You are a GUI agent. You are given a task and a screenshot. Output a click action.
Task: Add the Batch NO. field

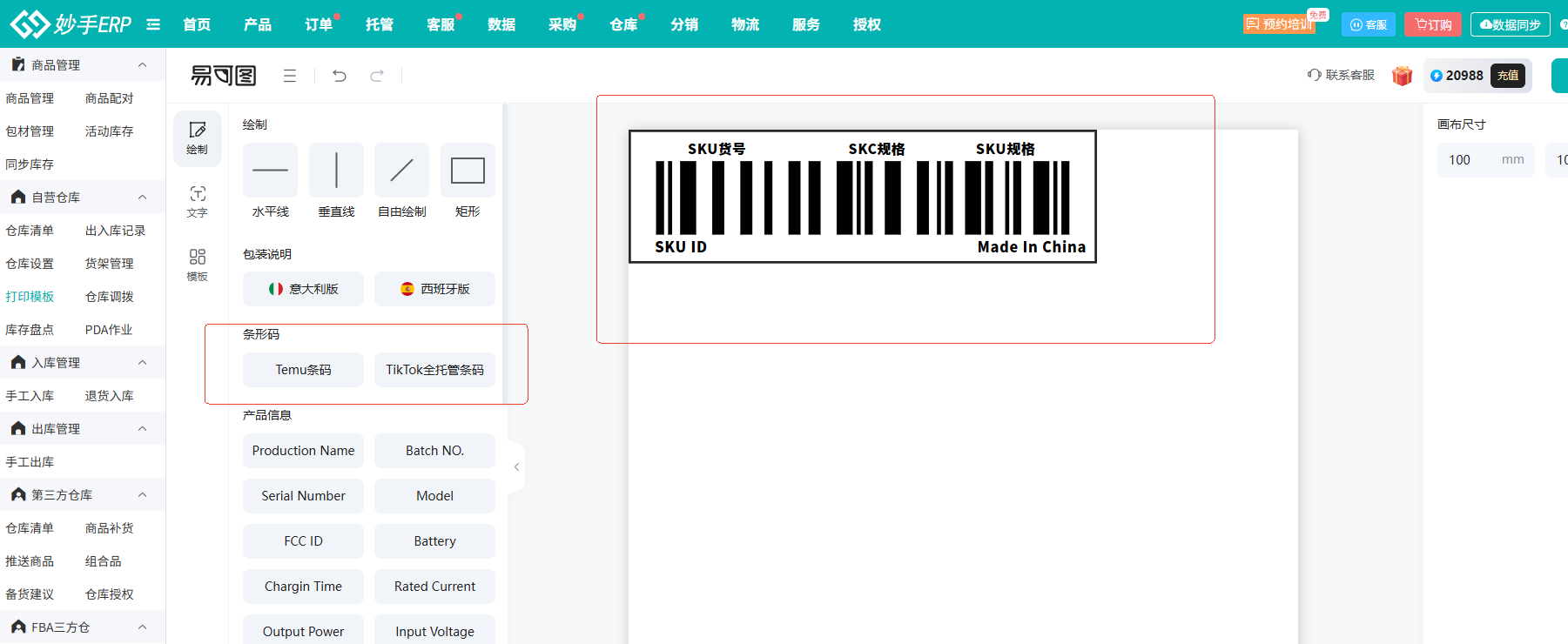click(x=434, y=451)
